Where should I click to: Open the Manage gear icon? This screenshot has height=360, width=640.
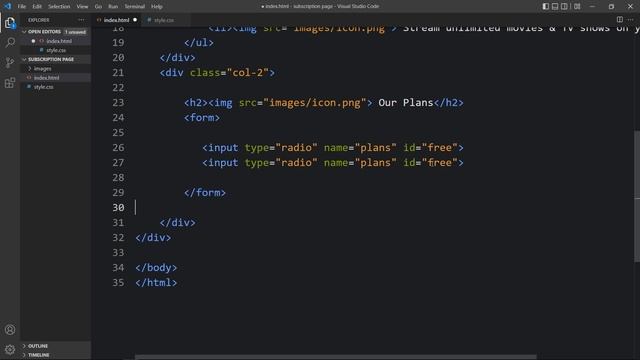click(10, 349)
